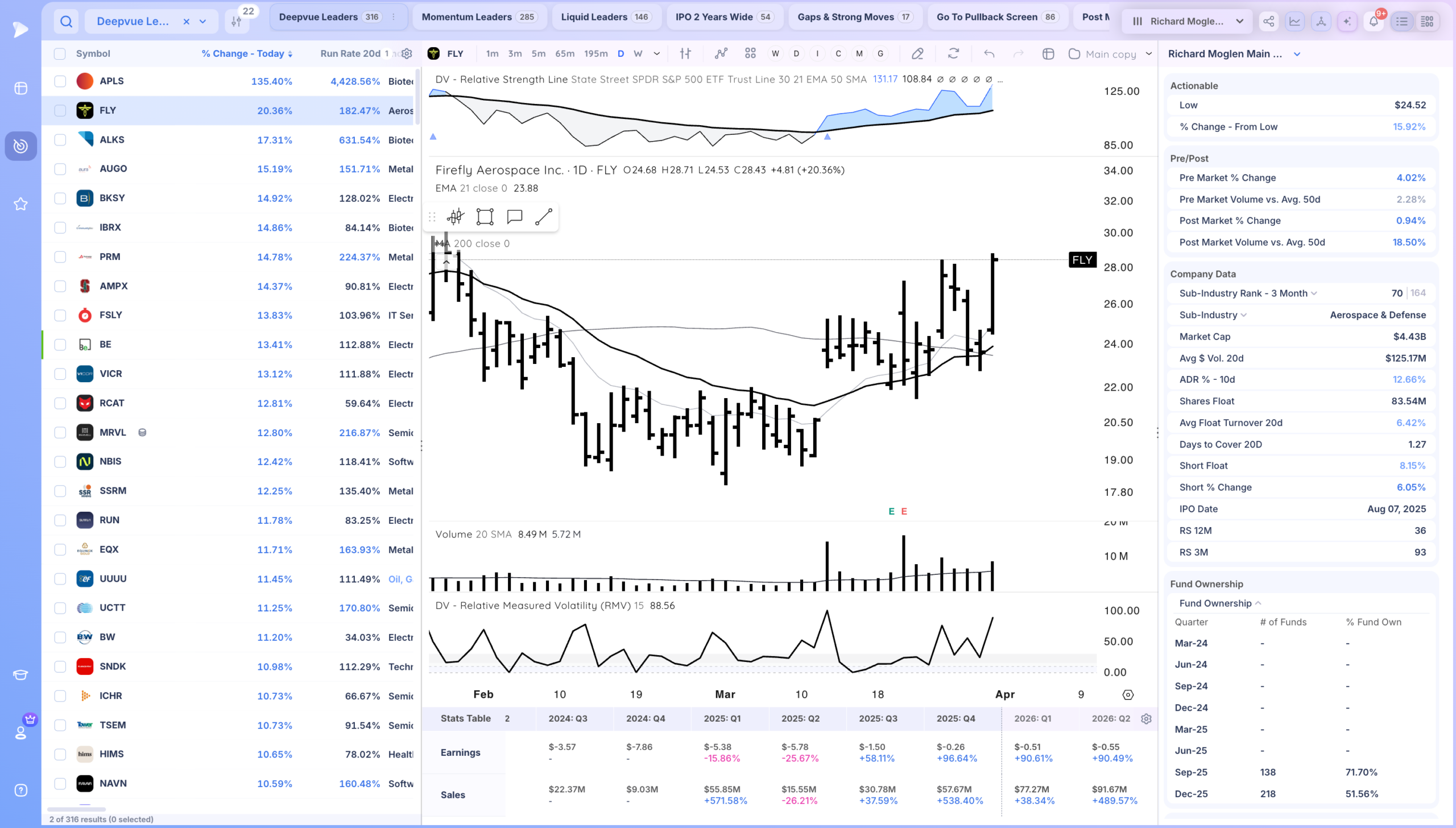Screen dimensions: 1456x828
Task: Open the notifications bell
Action: pyautogui.click(x=1374, y=22)
